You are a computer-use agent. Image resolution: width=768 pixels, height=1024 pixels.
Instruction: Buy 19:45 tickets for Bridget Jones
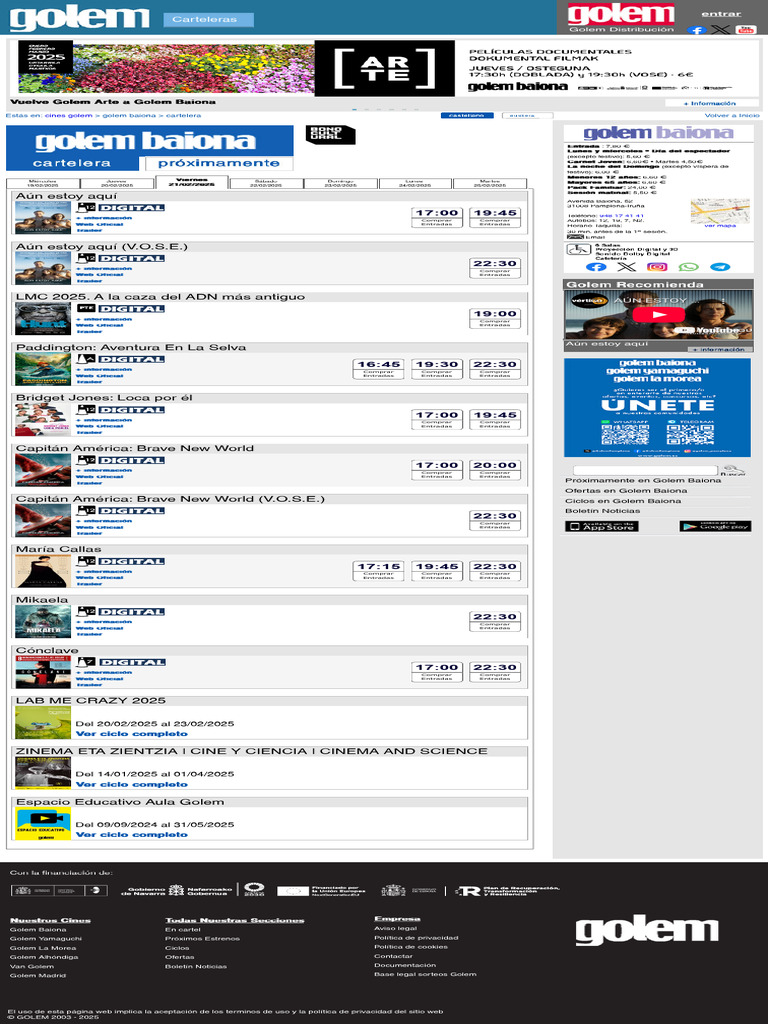(495, 419)
